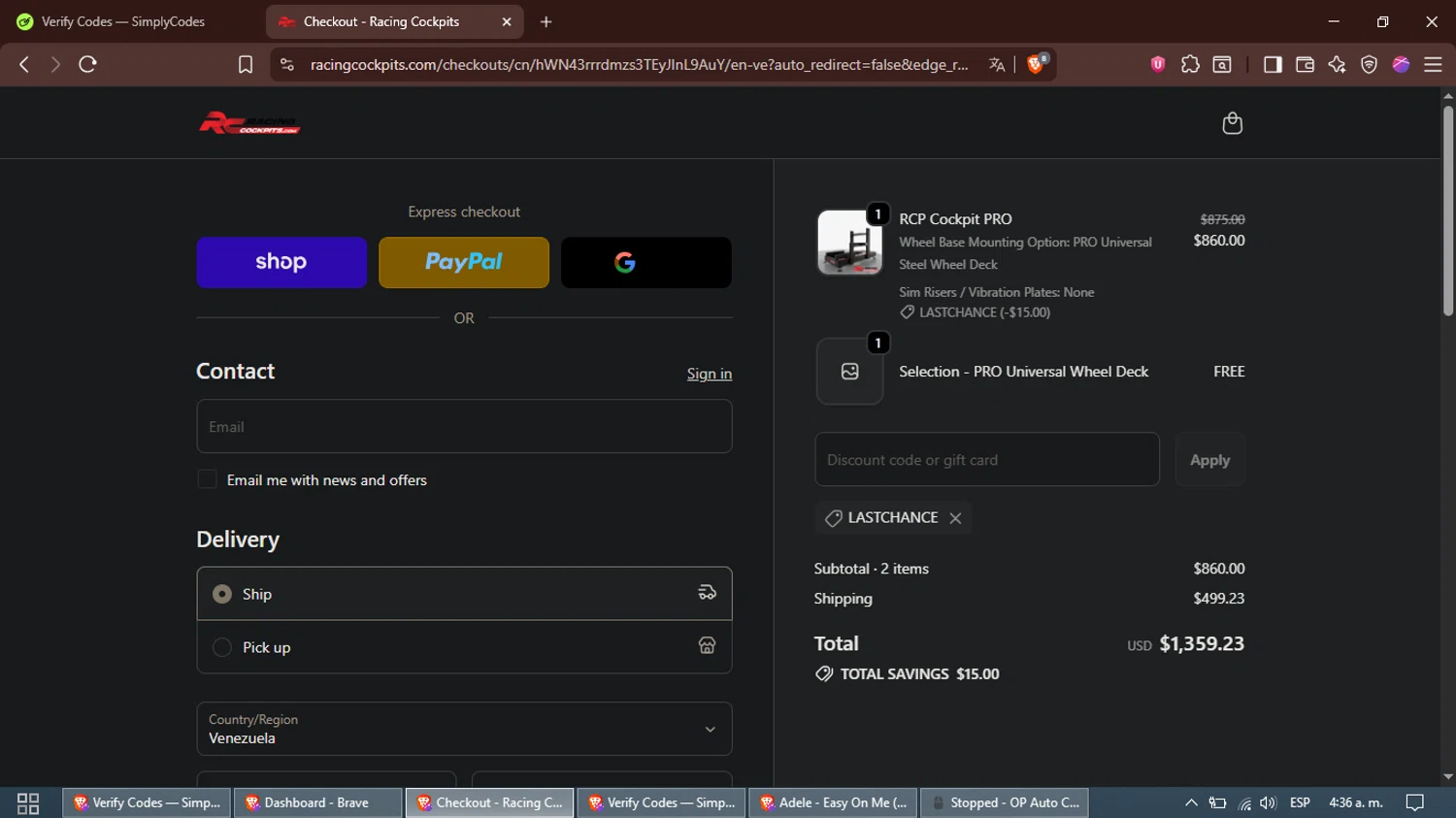This screenshot has width=1456, height=818.
Task: Click the Shipping cost $499.23
Action: click(1218, 599)
